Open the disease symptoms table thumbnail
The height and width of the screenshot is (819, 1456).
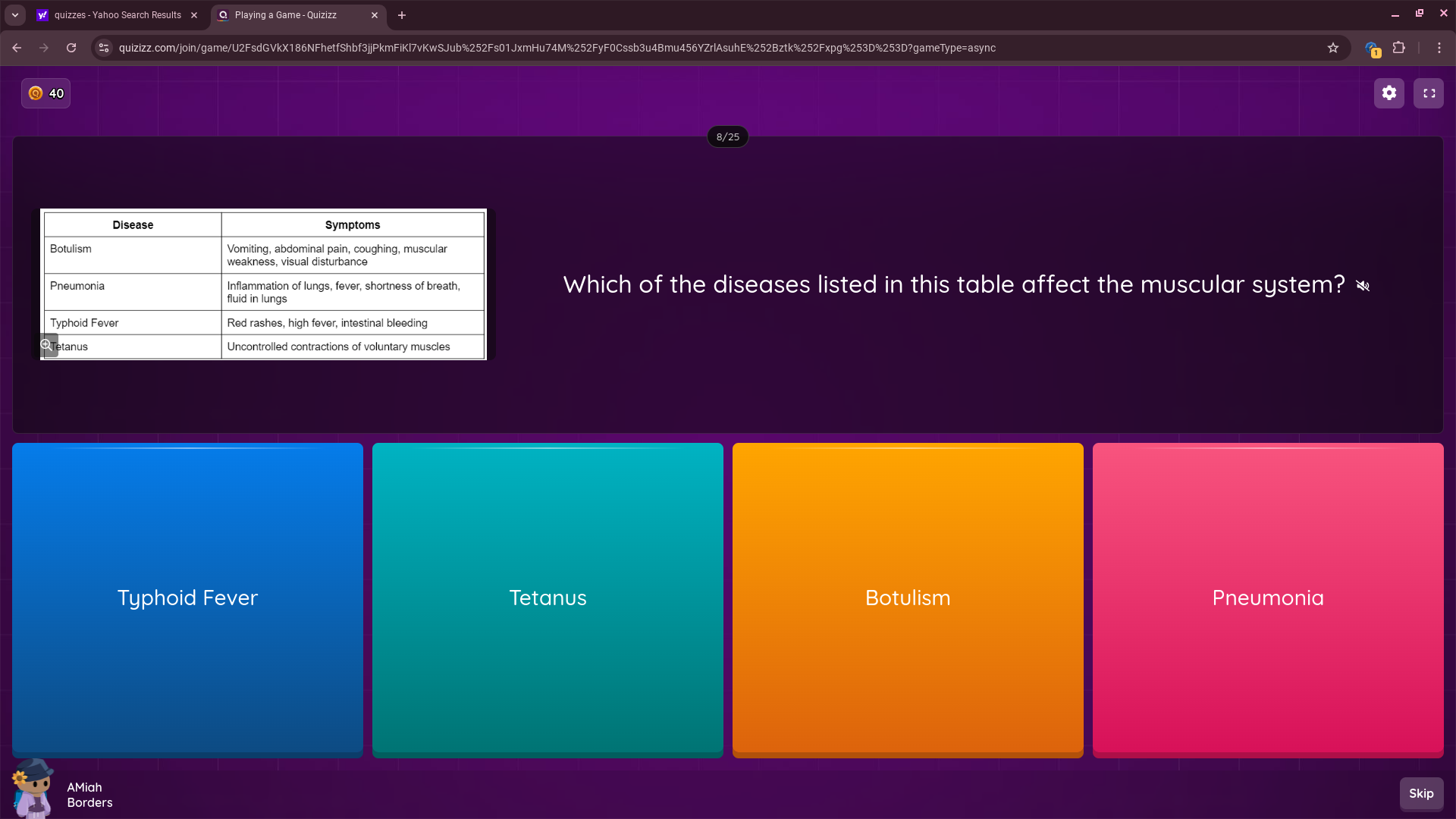pos(264,284)
